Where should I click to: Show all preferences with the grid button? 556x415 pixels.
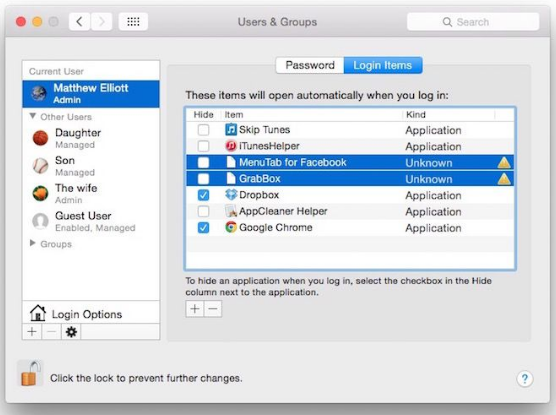133,22
